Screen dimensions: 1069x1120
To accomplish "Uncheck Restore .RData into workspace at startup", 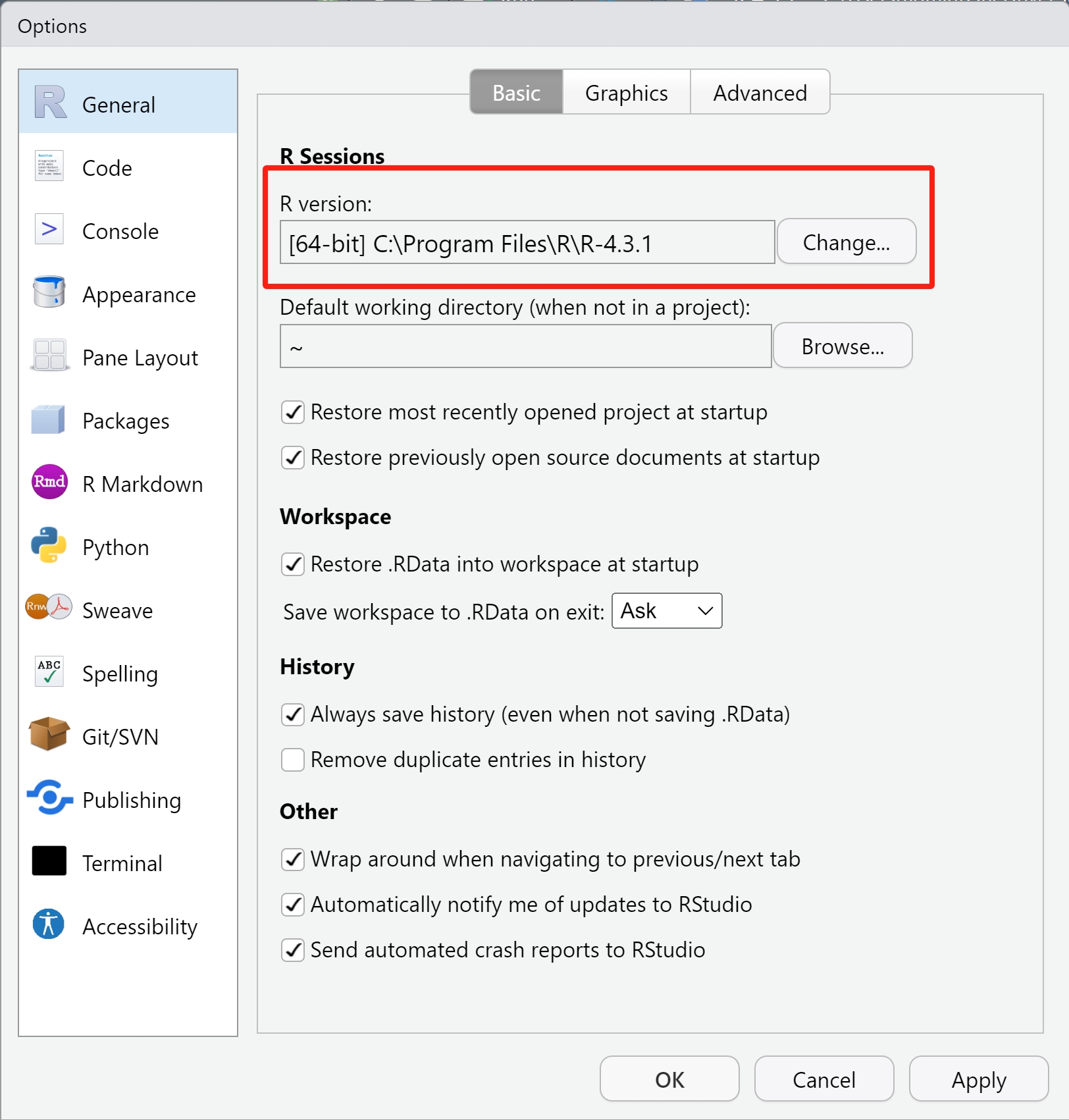I will point(292,564).
